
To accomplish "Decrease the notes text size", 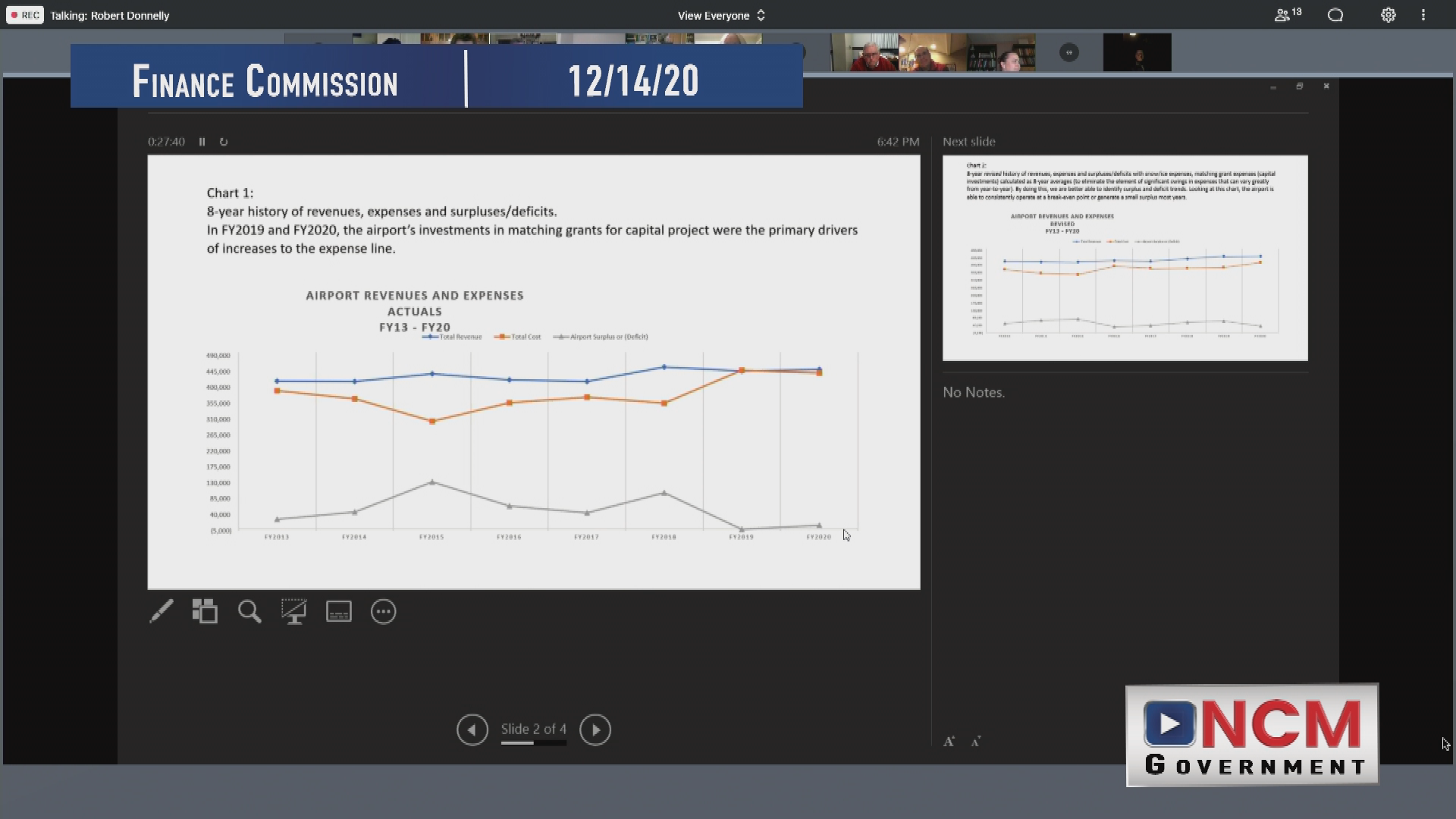I will tap(976, 742).
